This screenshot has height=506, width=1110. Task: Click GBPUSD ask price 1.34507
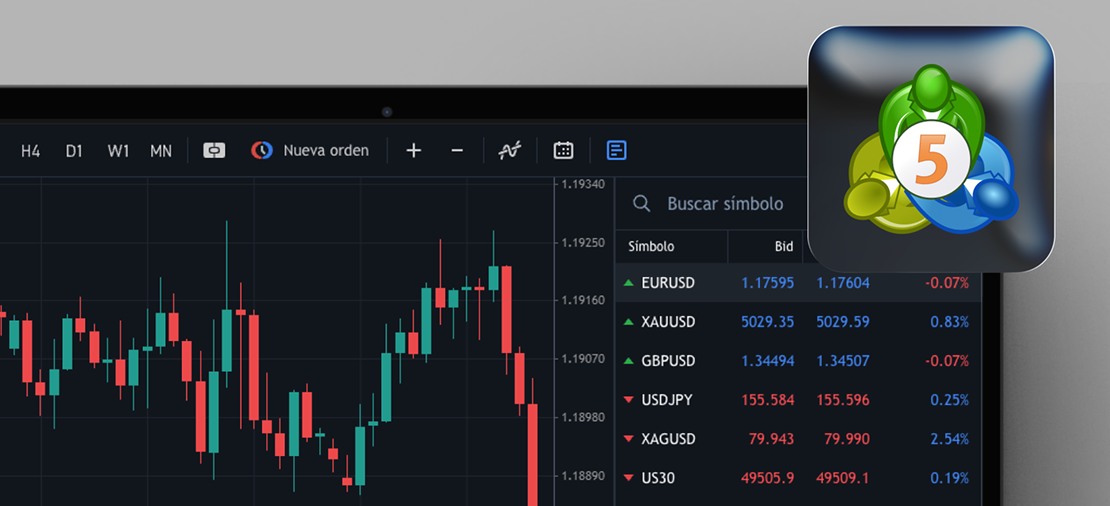coord(843,361)
